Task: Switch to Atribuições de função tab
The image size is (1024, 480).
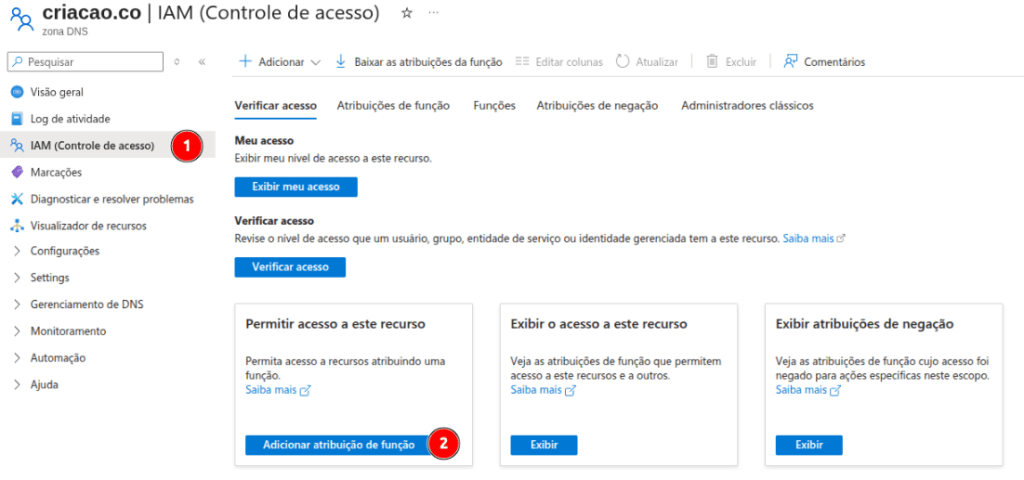Action: click(x=393, y=105)
